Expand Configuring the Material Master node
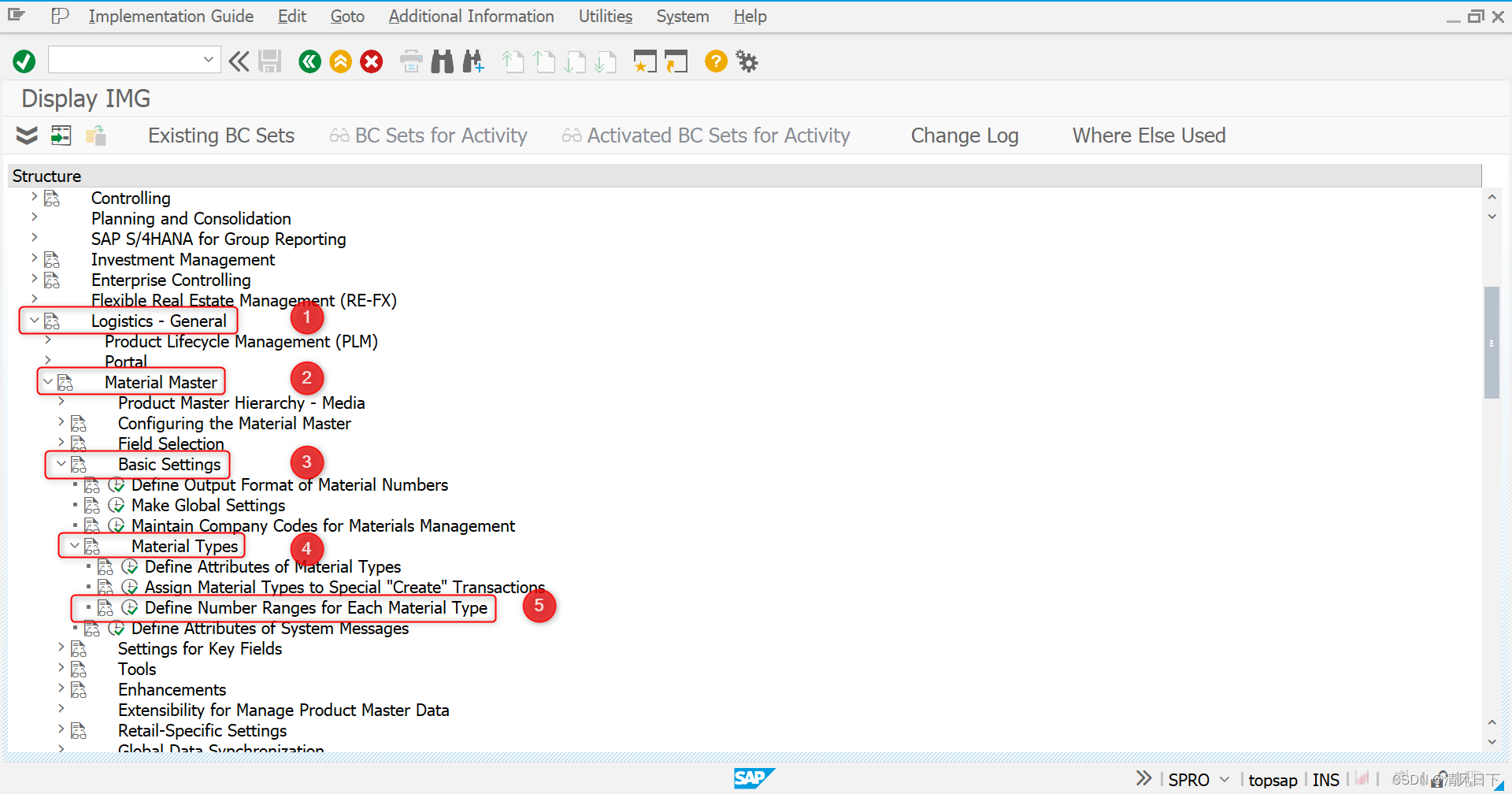Image resolution: width=1512 pixels, height=794 pixels. 61,421
